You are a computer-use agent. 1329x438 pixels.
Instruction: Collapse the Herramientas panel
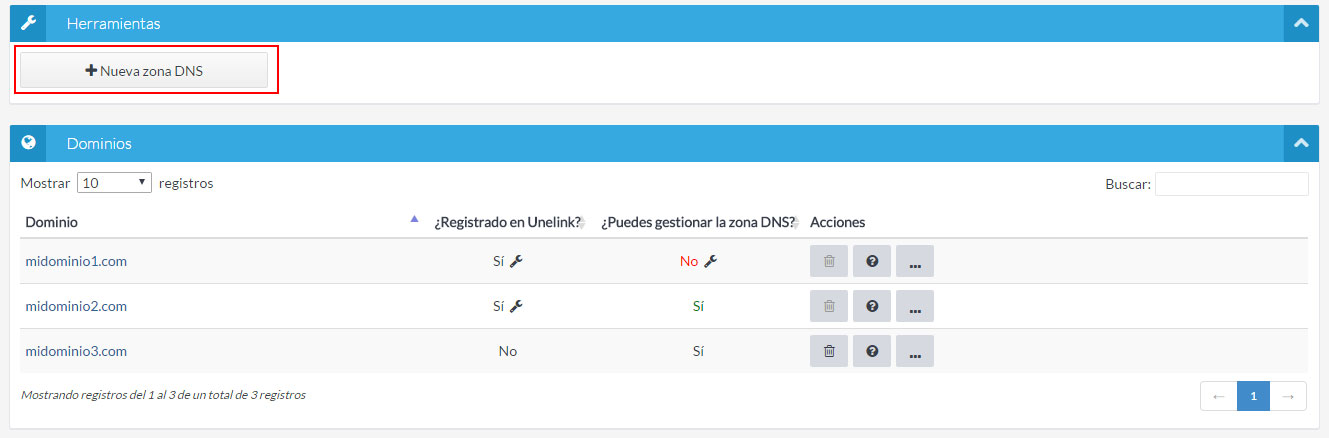(1301, 23)
